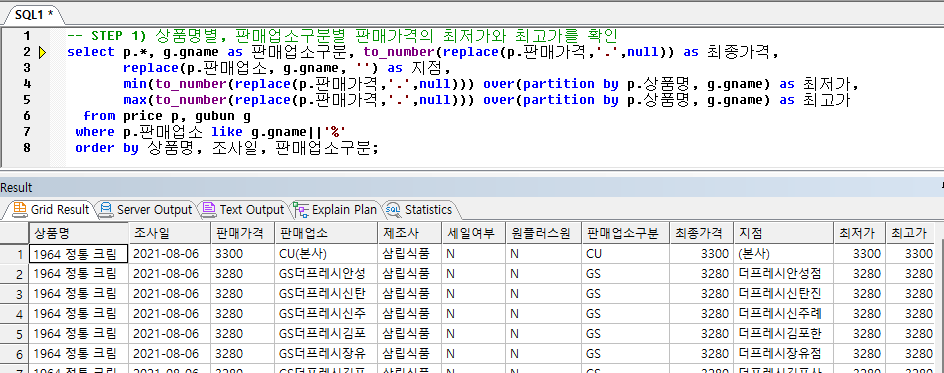Open the Grid Result tab
Viewport: 944px width, 373px height.
[51, 209]
